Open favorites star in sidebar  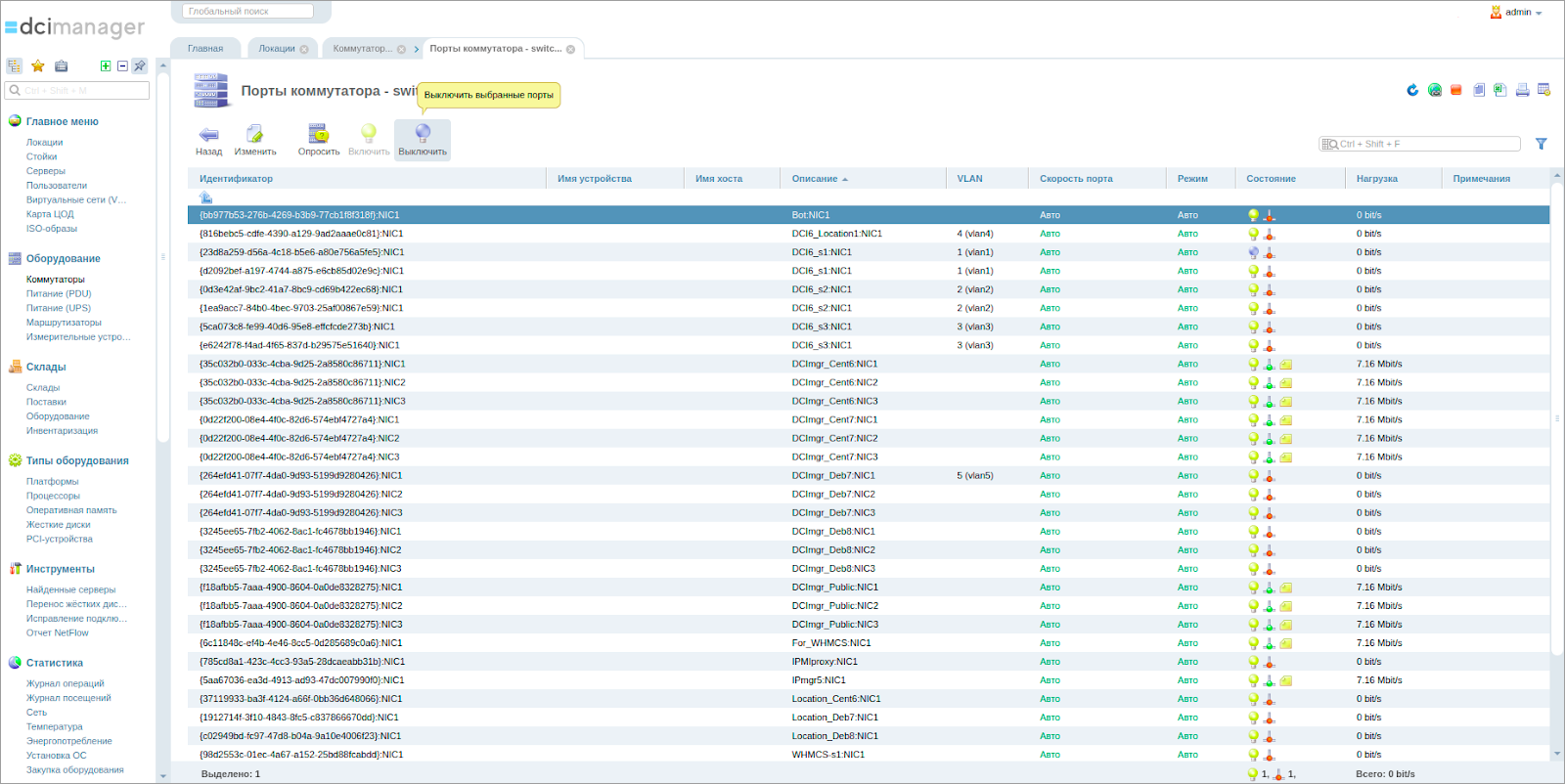tap(38, 66)
